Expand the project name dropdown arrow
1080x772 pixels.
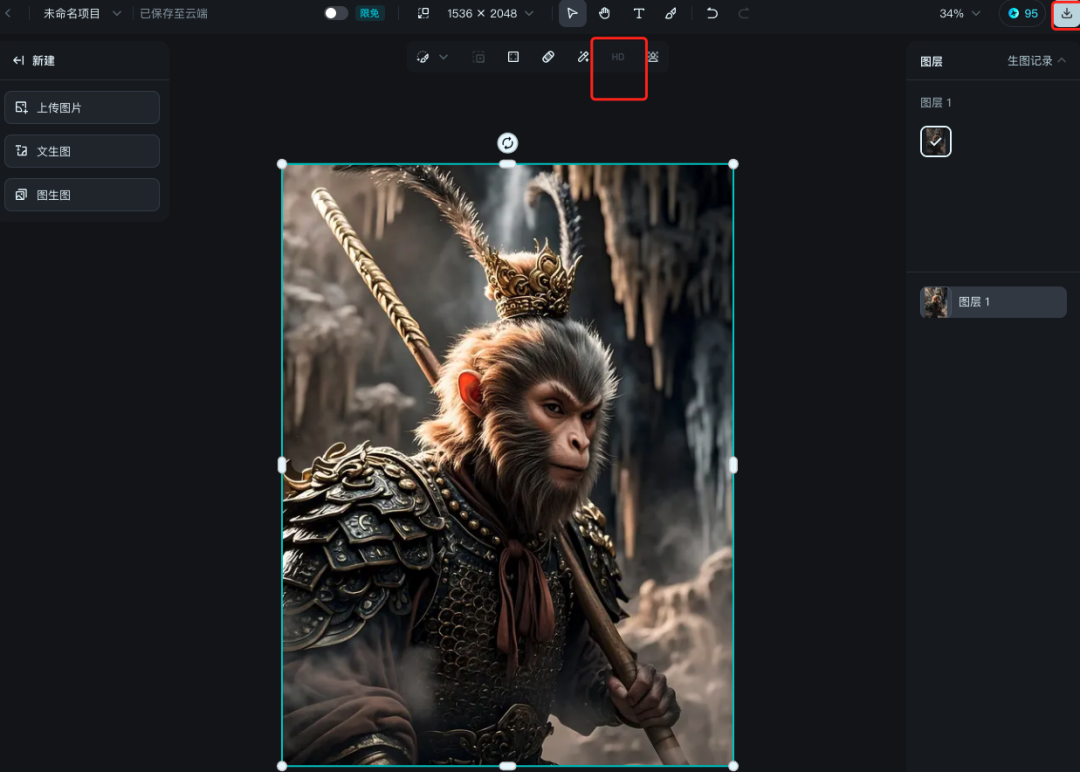pos(117,13)
